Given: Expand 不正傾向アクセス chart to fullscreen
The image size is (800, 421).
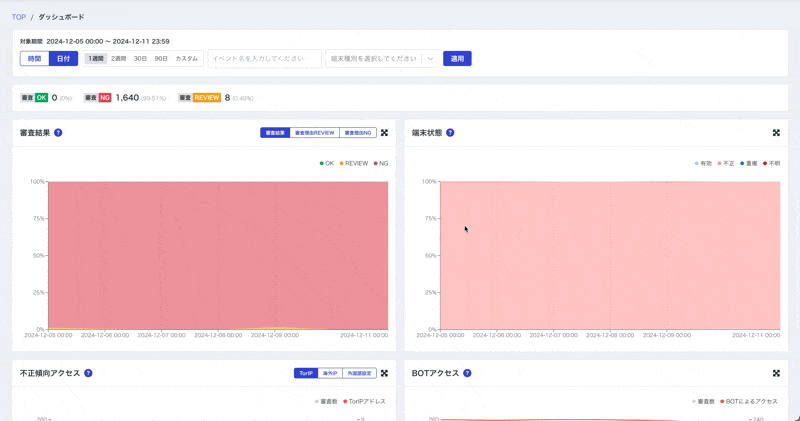Looking at the screenshot, I should 384,373.
